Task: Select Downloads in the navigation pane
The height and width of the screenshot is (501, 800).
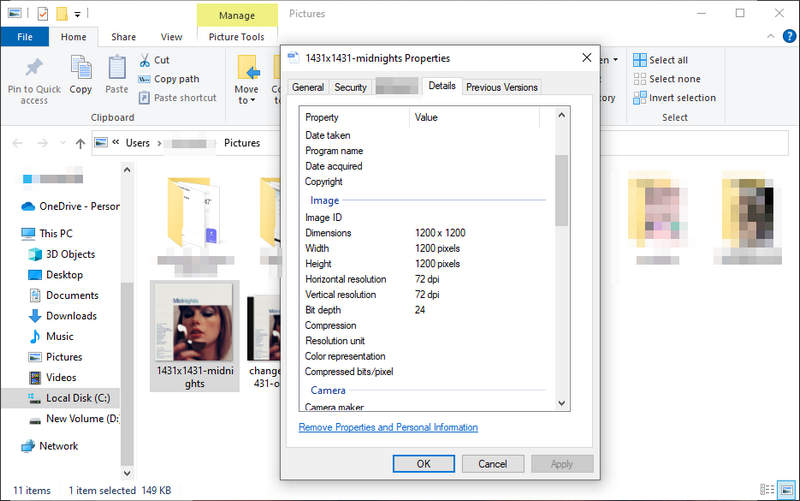Action: pos(71,316)
